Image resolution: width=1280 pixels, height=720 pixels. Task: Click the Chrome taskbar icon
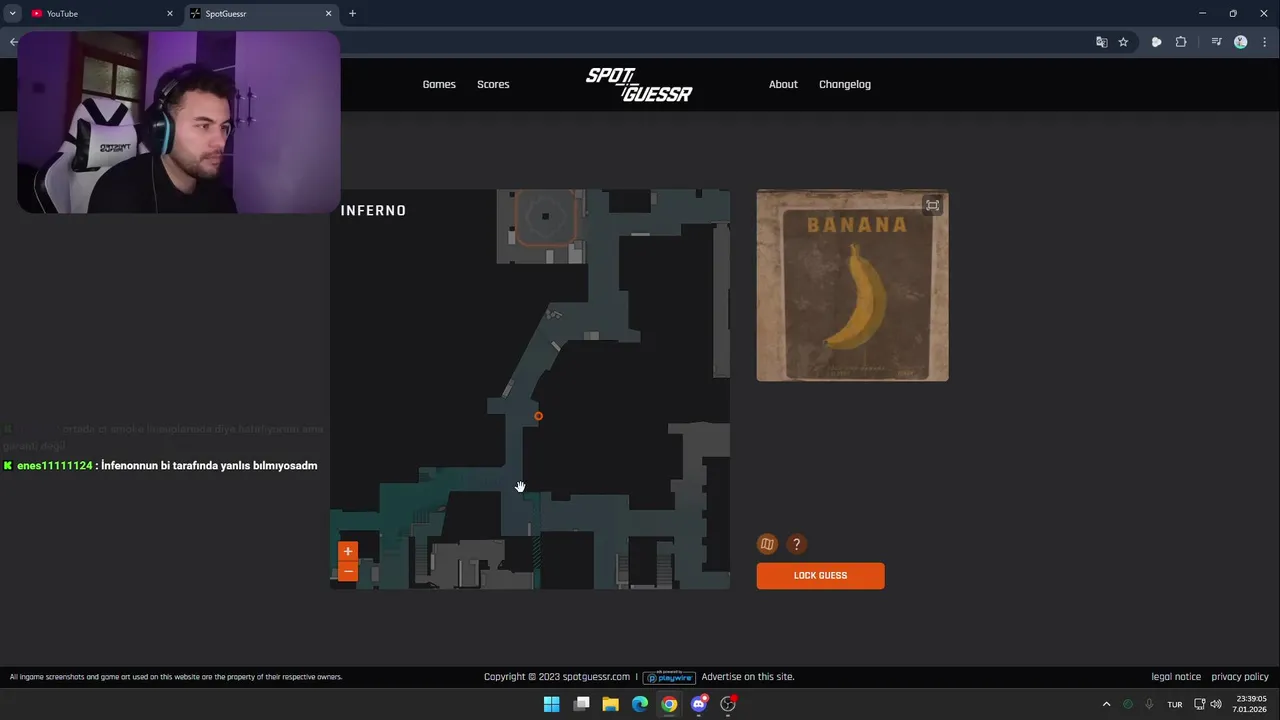669,704
